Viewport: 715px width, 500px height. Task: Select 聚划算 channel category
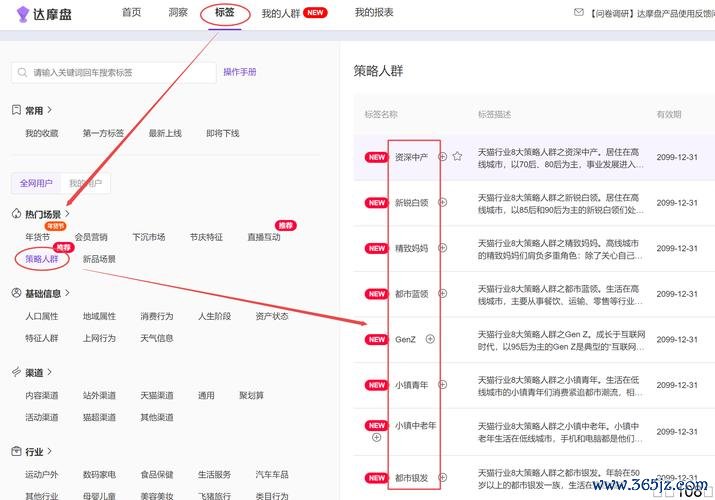tap(251, 395)
